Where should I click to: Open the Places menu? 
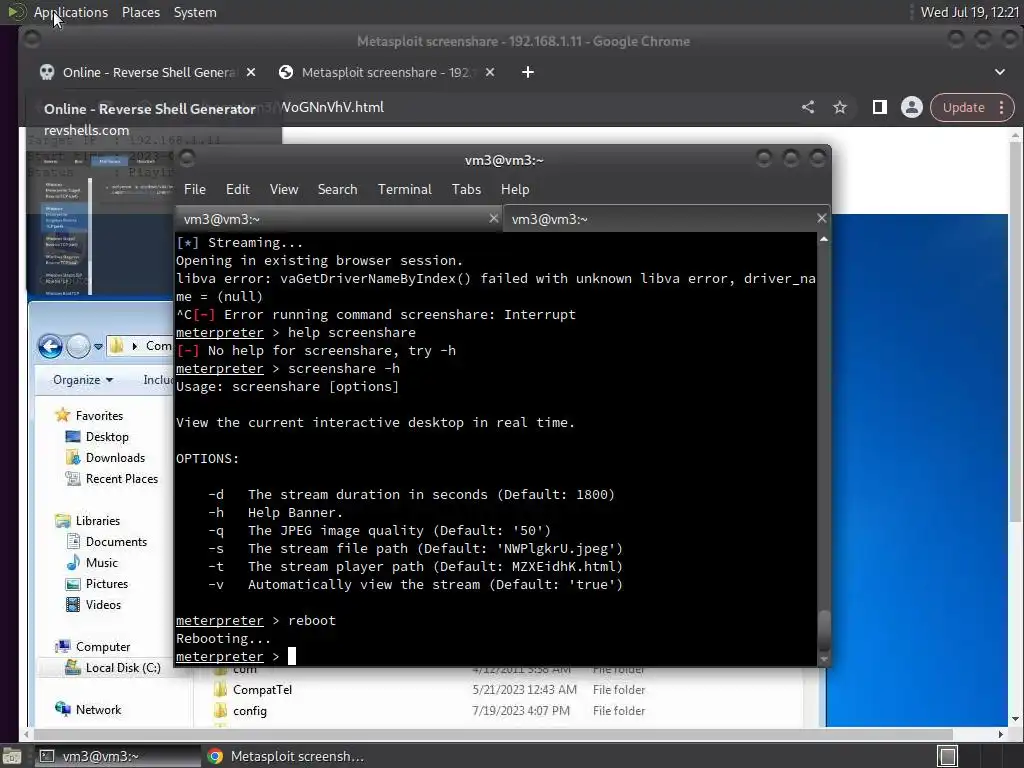[140, 12]
